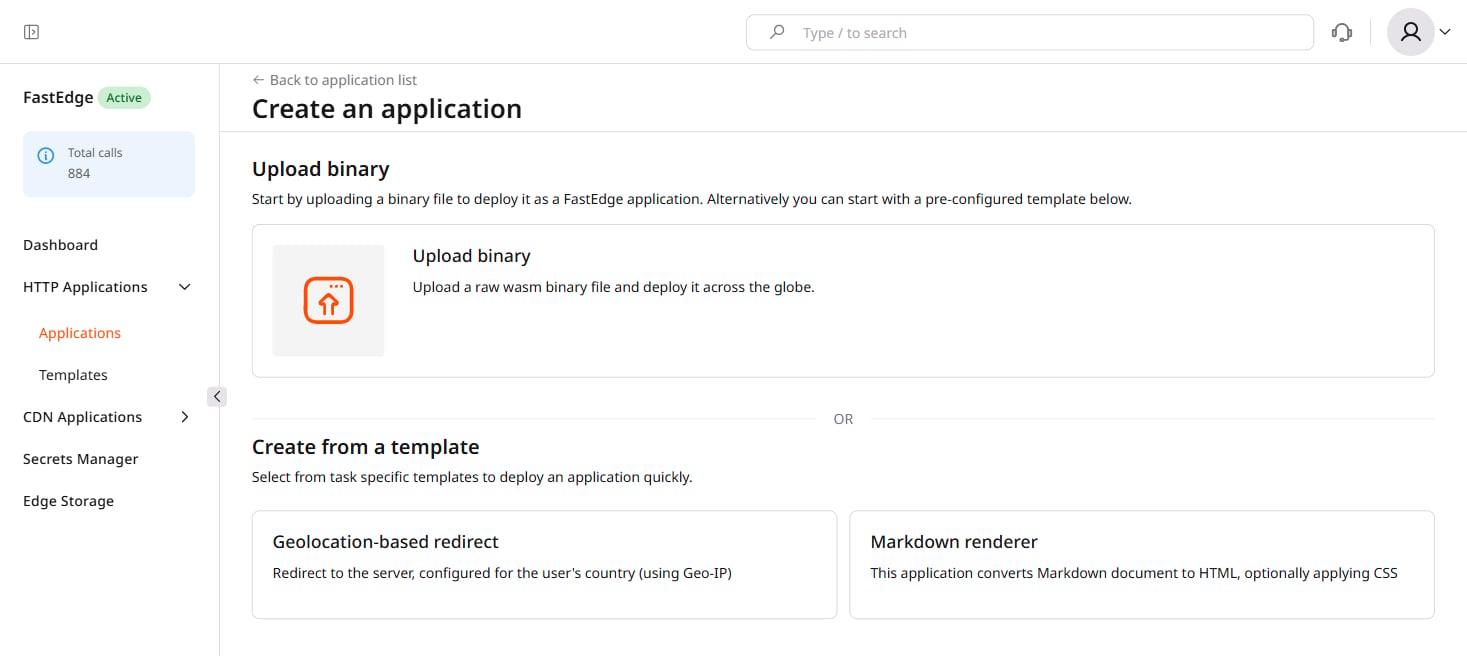
Task: Focus the 'Type / to search' field
Action: 1030,32
